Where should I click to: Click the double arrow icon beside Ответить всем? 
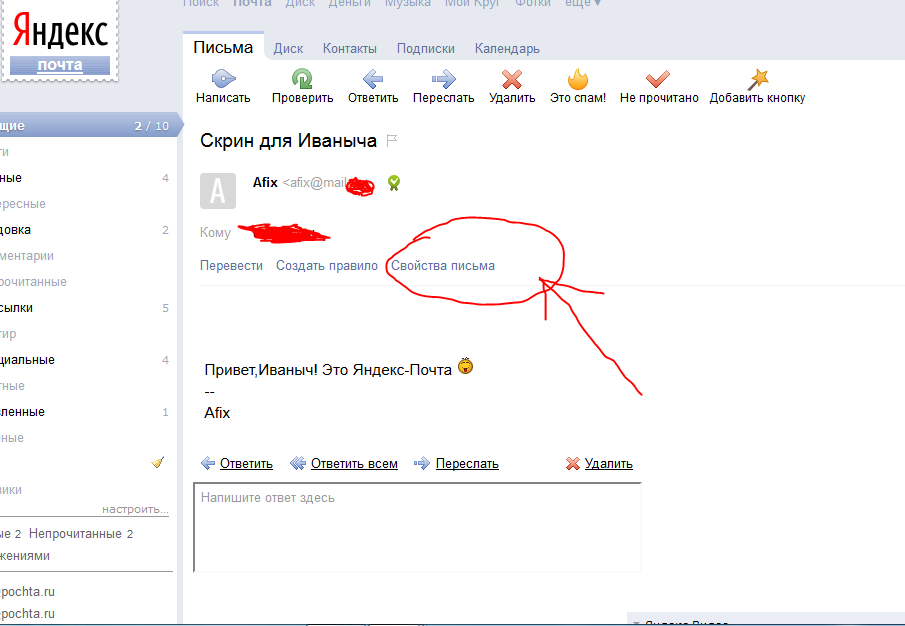pos(298,463)
